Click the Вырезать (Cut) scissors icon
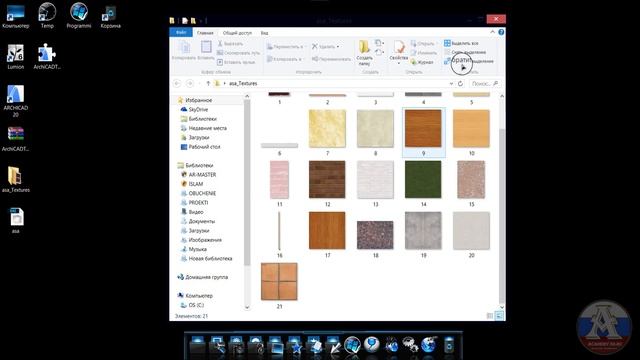Image resolution: width=640 pixels, height=360 pixels. click(x=220, y=43)
